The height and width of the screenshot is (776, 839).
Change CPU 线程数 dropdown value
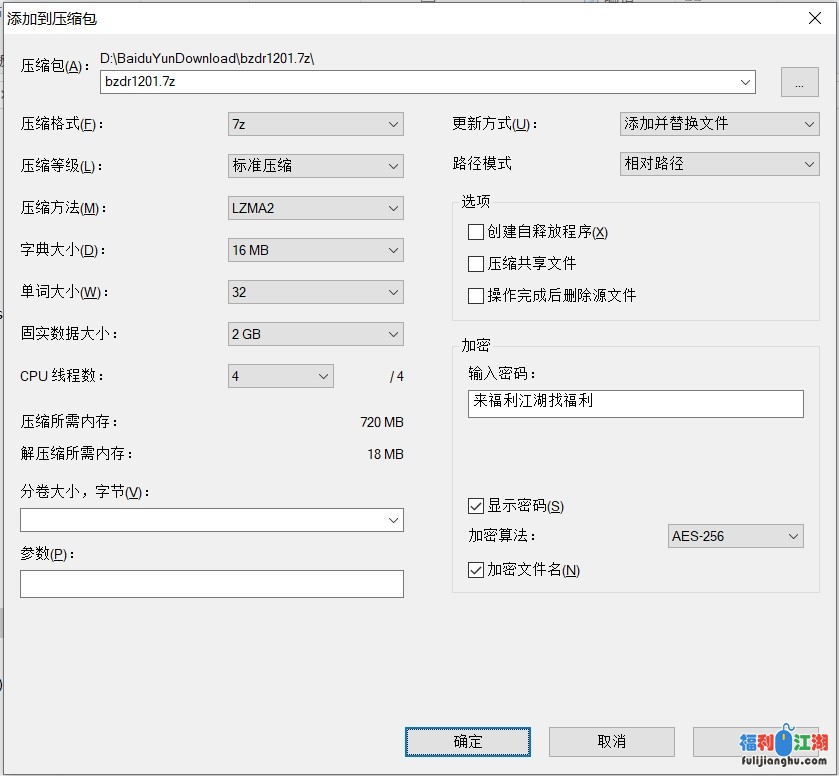pos(280,376)
